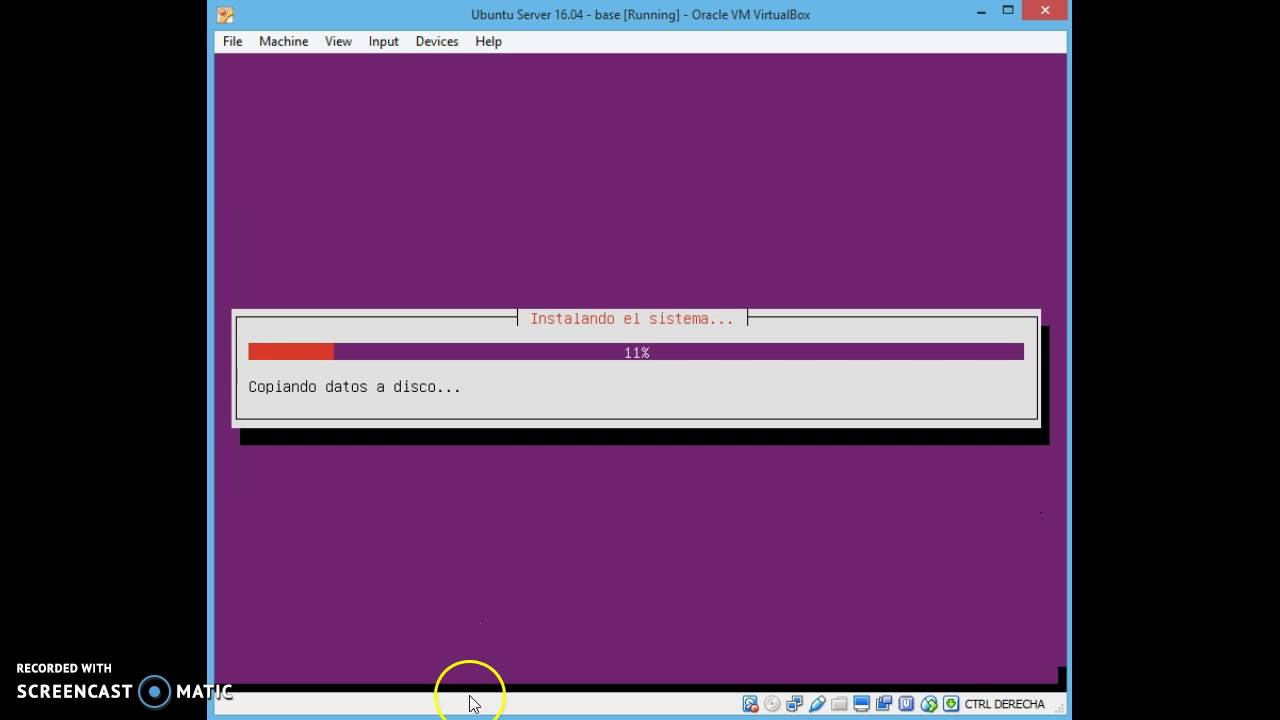1280x720 pixels.
Task: Click the window title 'Ubuntu Server 16.04 - base'
Action: [x=546, y=14]
